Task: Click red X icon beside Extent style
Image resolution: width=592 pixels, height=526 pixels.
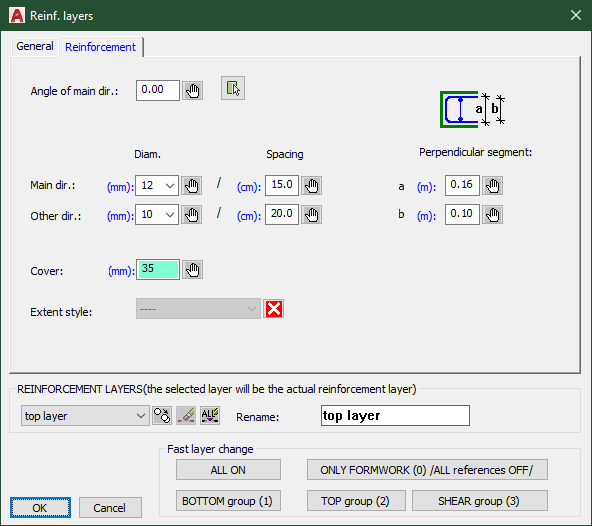Action: pos(274,309)
